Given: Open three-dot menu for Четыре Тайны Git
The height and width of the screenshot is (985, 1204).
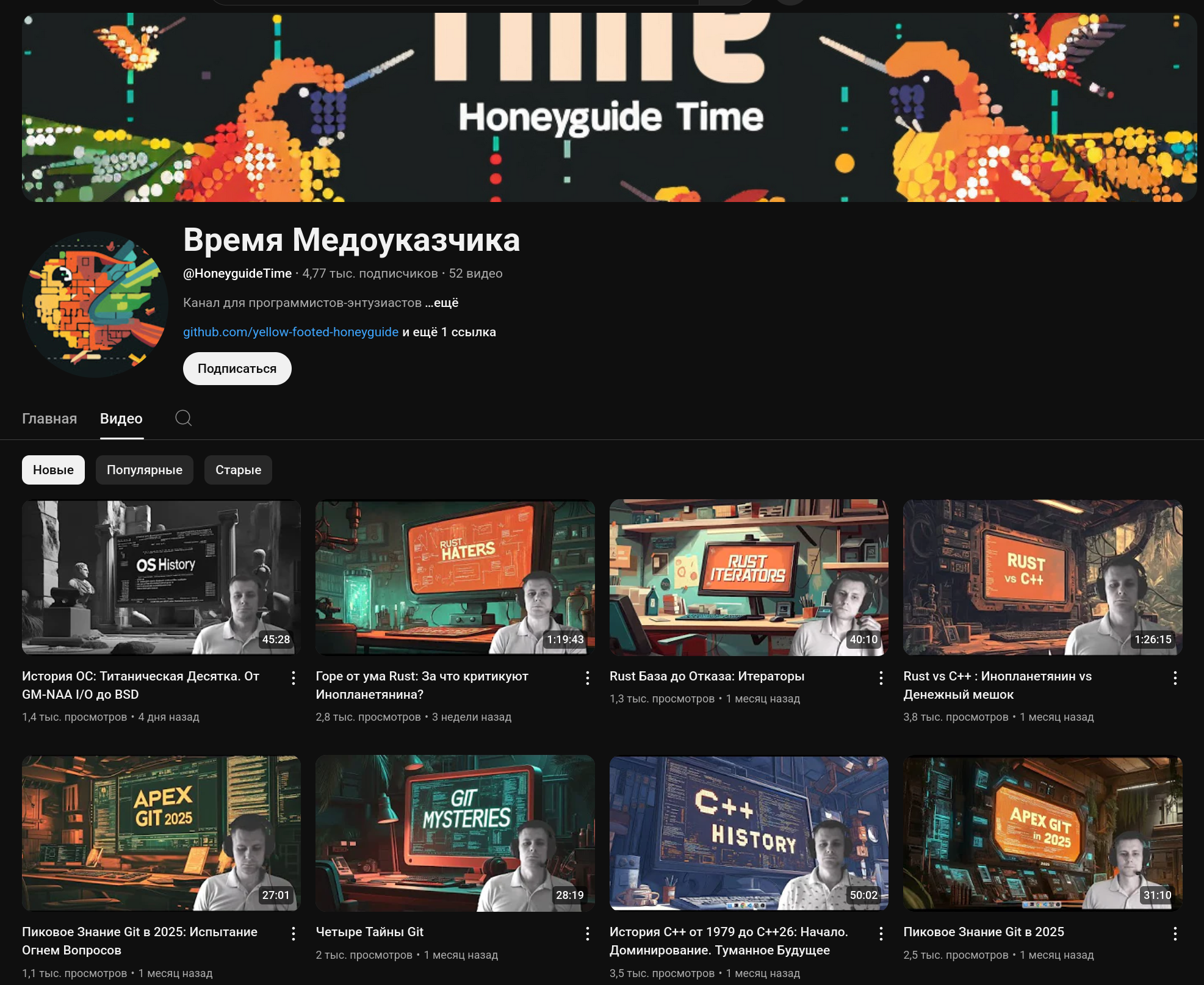Looking at the screenshot, I should (587, 933).
